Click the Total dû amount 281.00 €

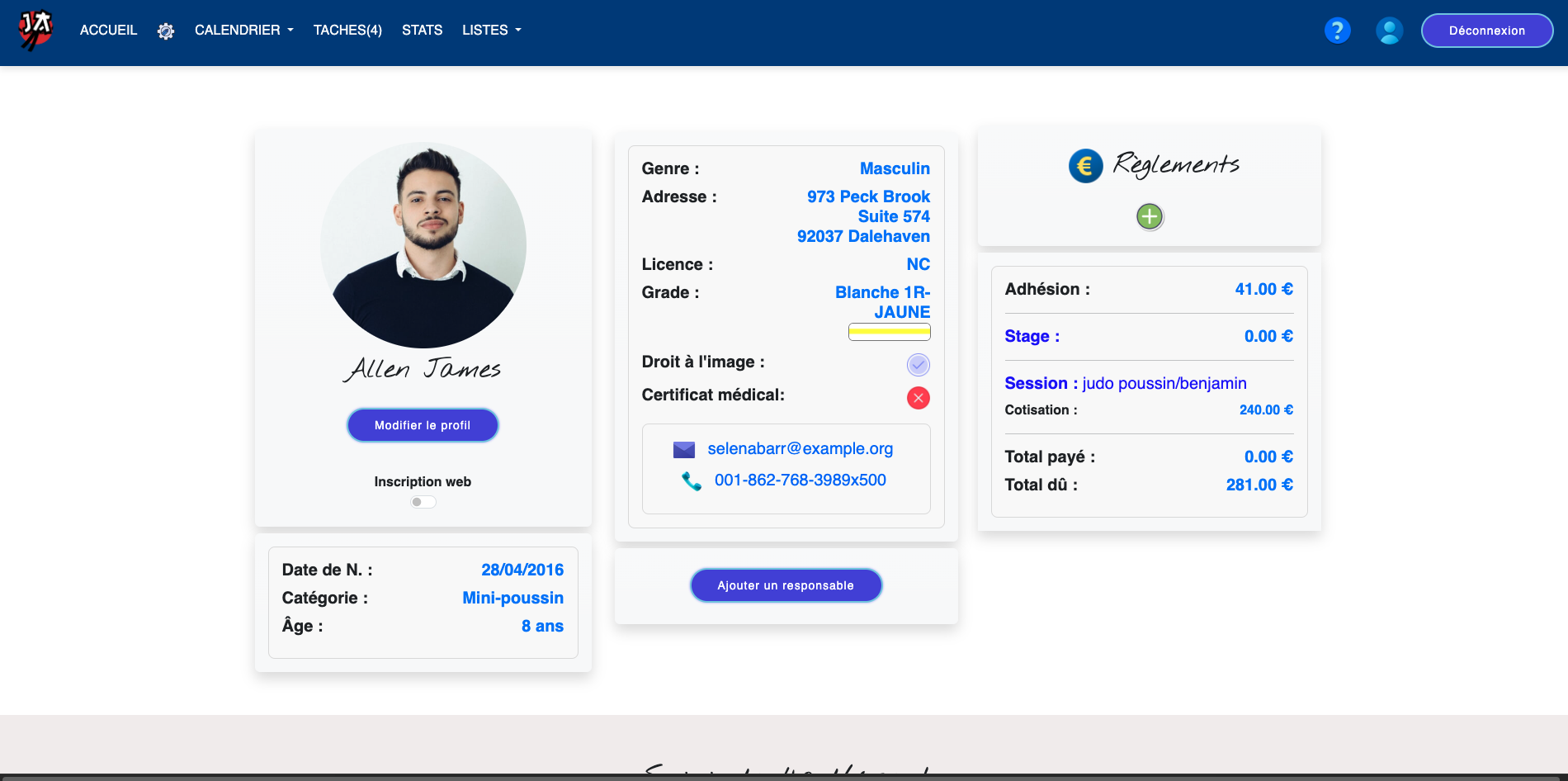pyautogui.click(x=1259, y=485)
